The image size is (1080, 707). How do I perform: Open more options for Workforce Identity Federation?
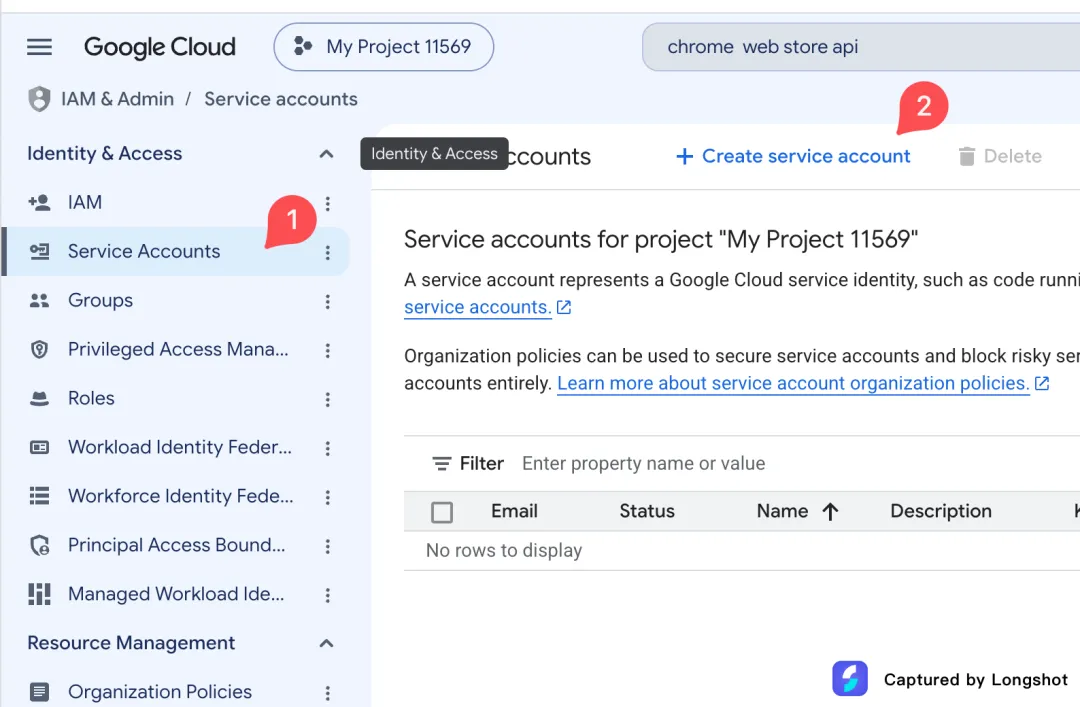pyautogui.click(x=328, y=497)
